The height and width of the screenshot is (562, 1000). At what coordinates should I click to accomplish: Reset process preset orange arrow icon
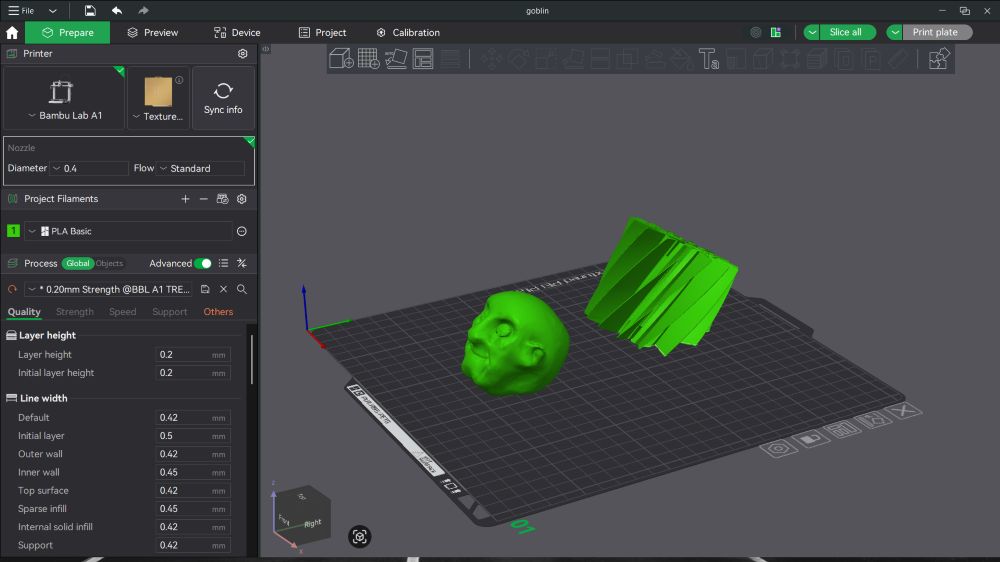click(x=12, y=289)
